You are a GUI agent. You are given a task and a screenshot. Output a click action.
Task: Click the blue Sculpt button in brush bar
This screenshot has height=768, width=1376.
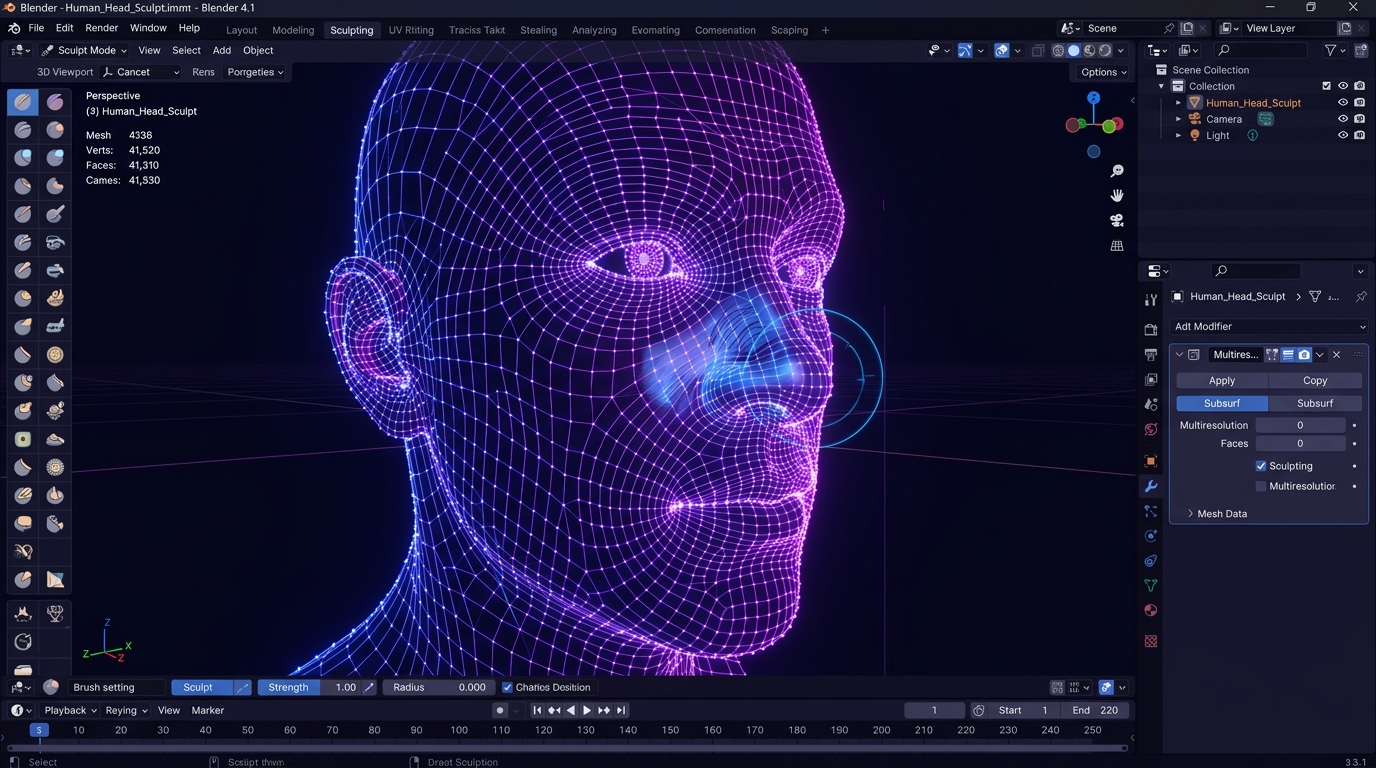(x=202, y=687)
